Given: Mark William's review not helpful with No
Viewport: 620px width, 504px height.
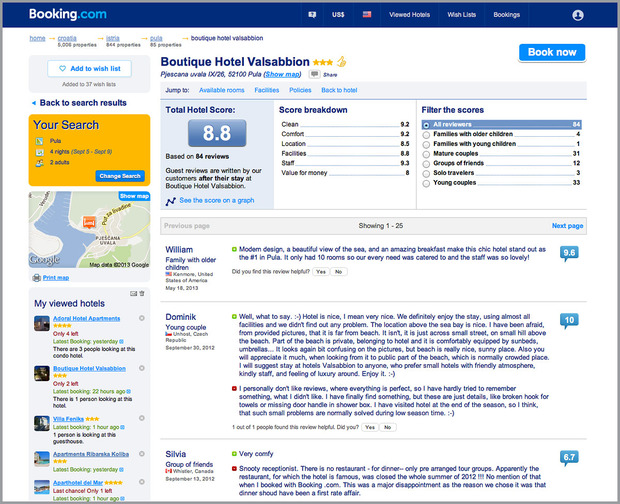Looking at the screenshot, I should point(338,272).
